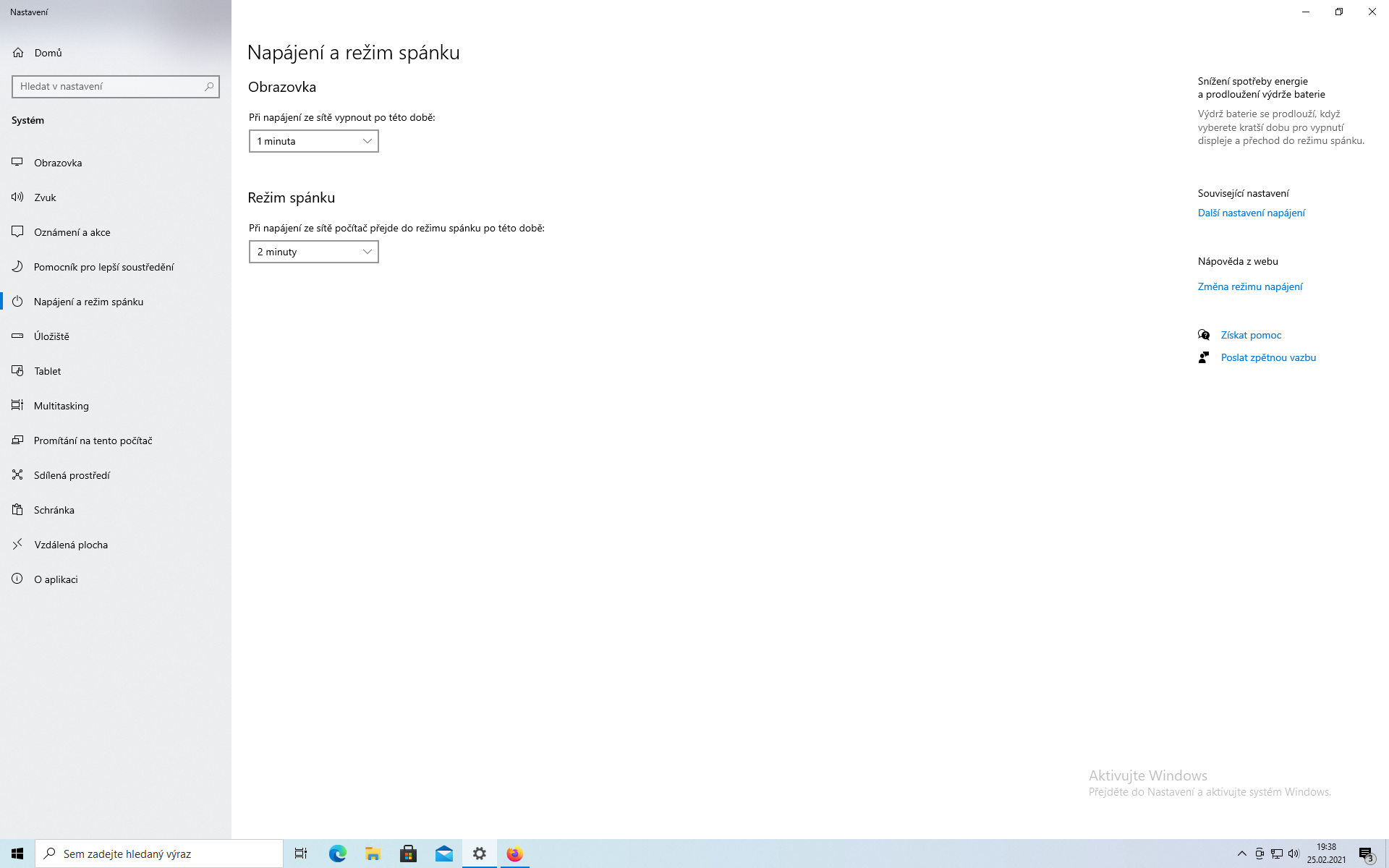Open Microsoft Edge in taskbar
Screen dimensions: 1389x868
pos(338,854)
